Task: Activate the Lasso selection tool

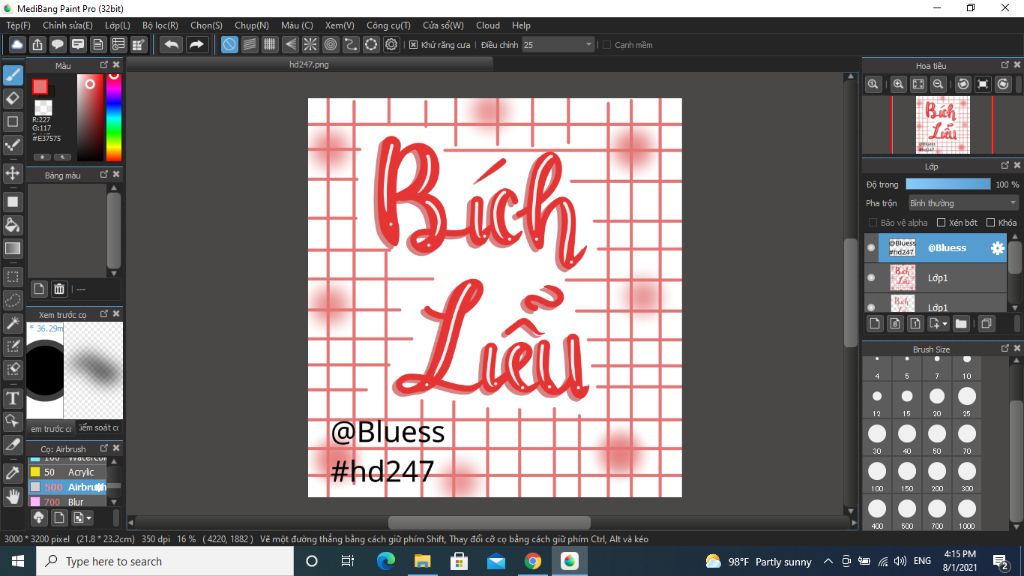Action: pyautogui.click(x=12, y=300)
